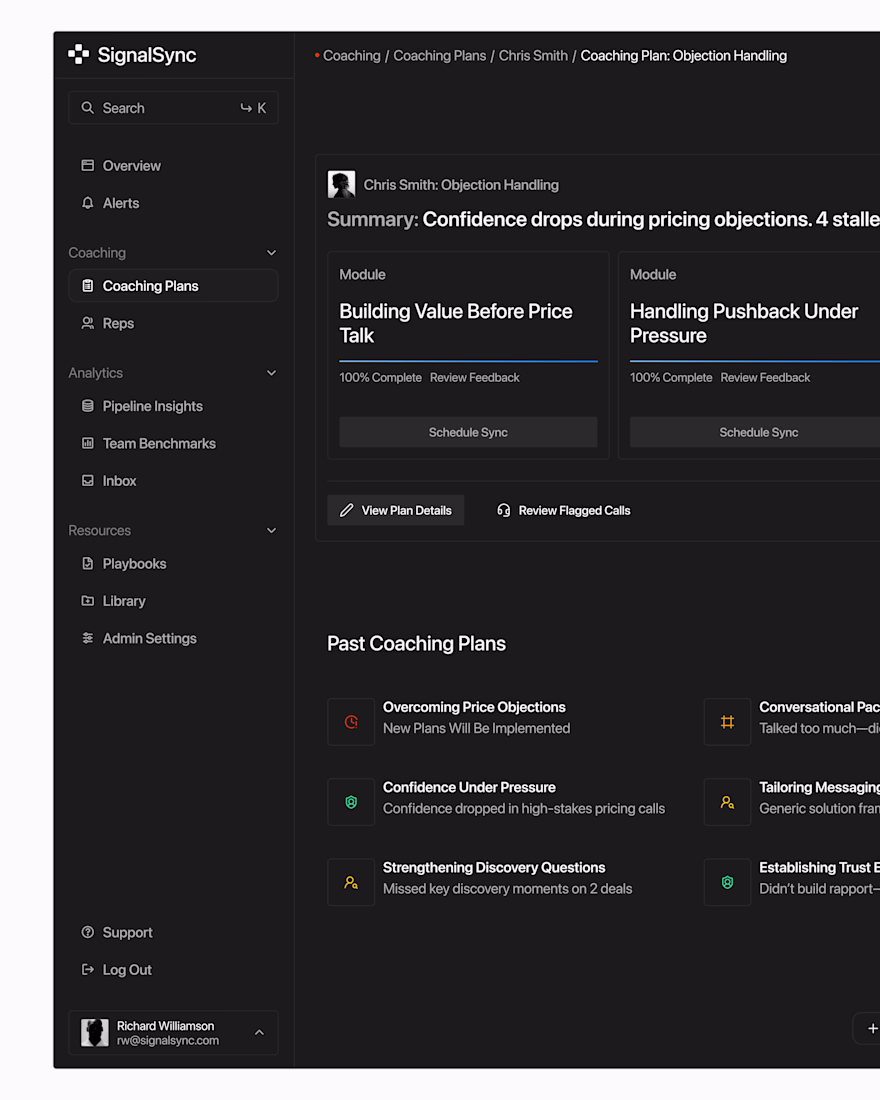880x1100 pixels.
Task: Collapse the Analytics sidebar section
Action: pos(272,373)
